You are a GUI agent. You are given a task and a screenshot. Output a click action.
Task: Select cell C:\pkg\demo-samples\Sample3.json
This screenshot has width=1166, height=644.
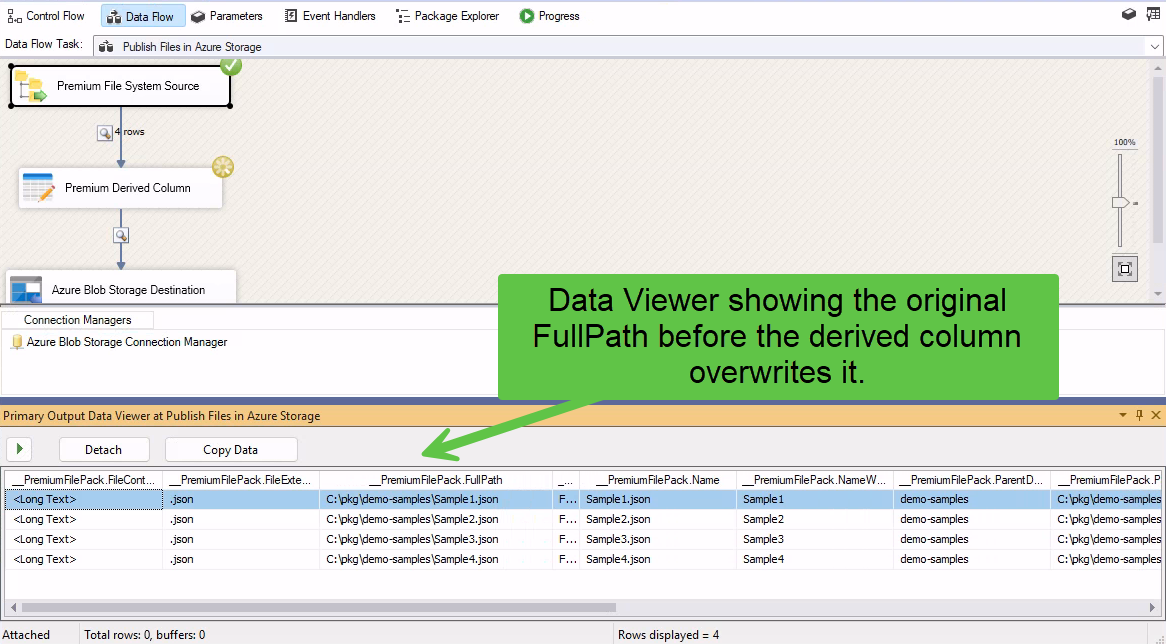(436, 539)
